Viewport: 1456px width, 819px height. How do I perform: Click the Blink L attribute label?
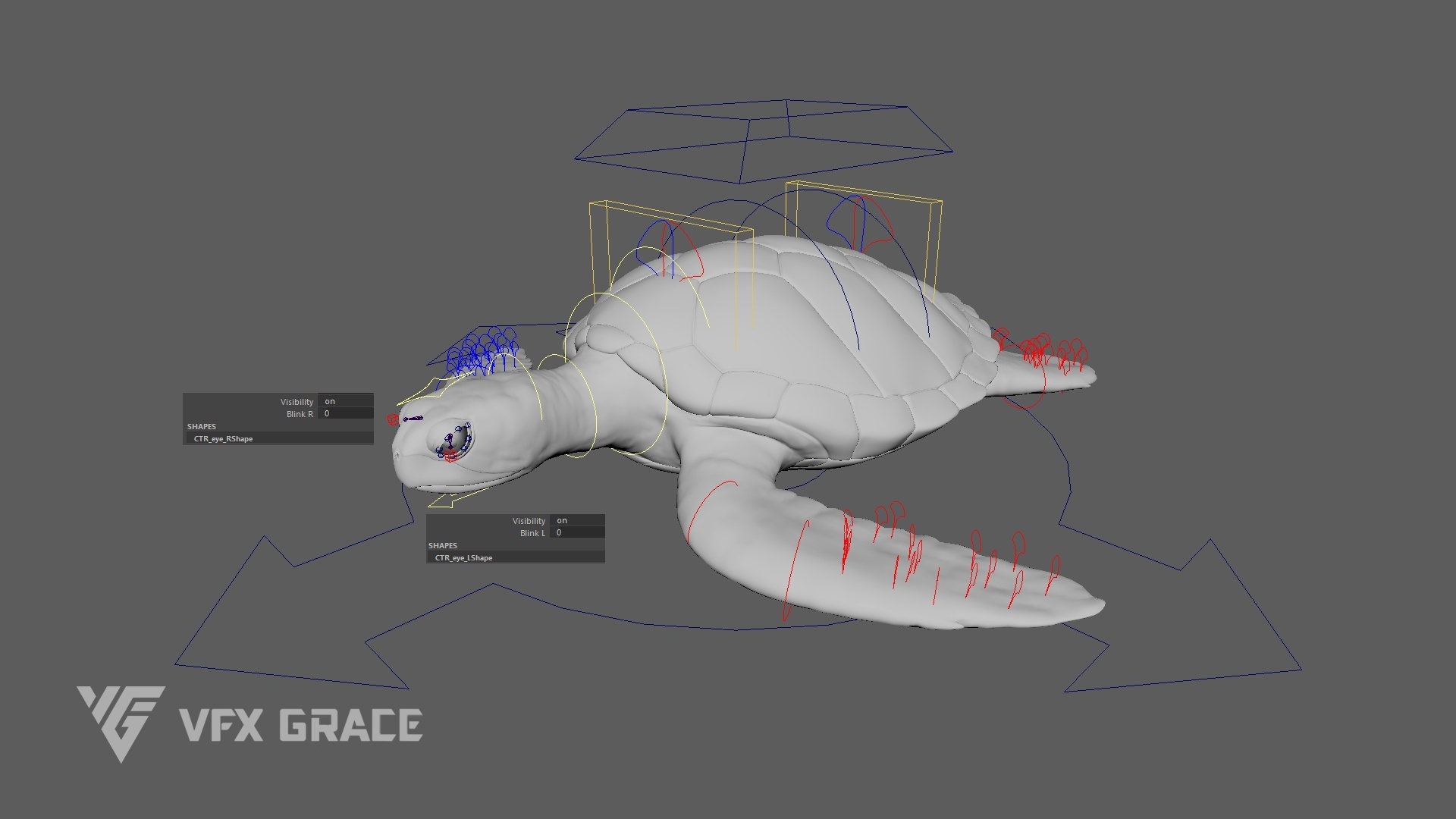532,533
